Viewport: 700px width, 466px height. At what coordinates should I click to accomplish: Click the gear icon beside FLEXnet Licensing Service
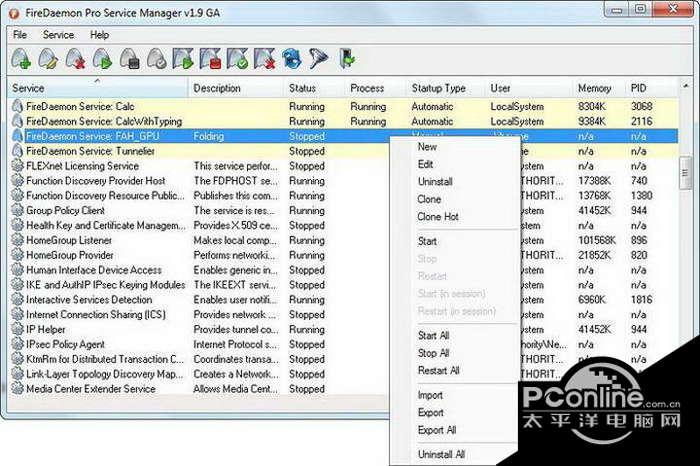pyautogui.click(x=17, y=166)
